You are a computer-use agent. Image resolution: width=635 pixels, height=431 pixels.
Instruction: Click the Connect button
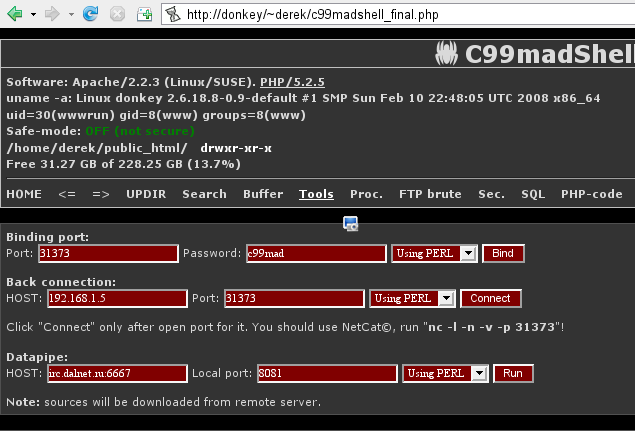click(490, 299)
